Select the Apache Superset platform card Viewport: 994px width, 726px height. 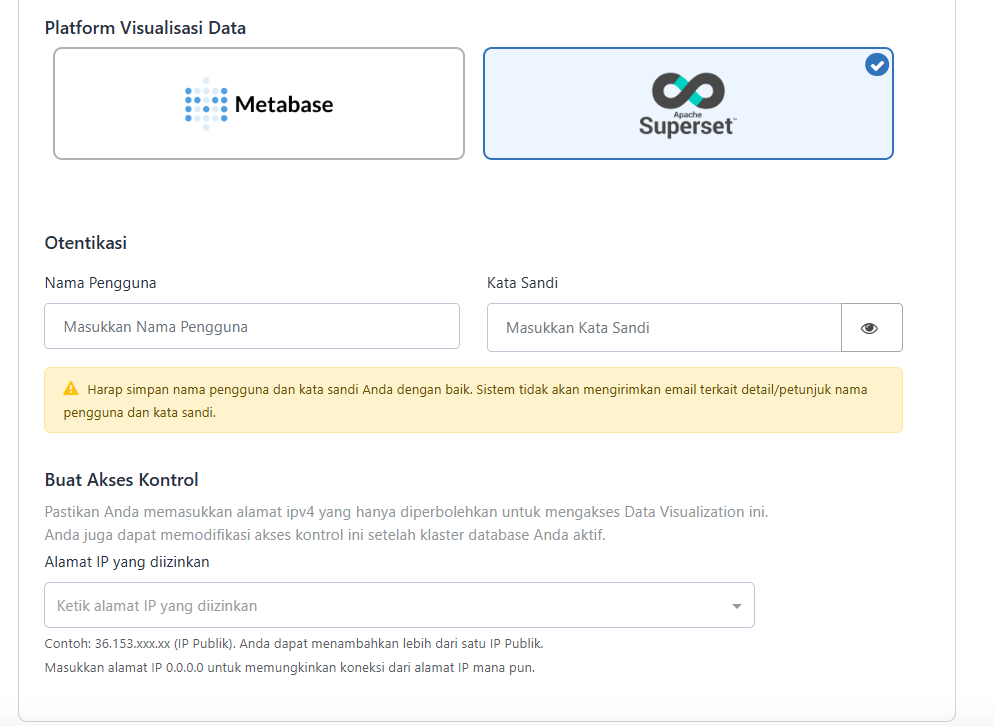(688, 104)
